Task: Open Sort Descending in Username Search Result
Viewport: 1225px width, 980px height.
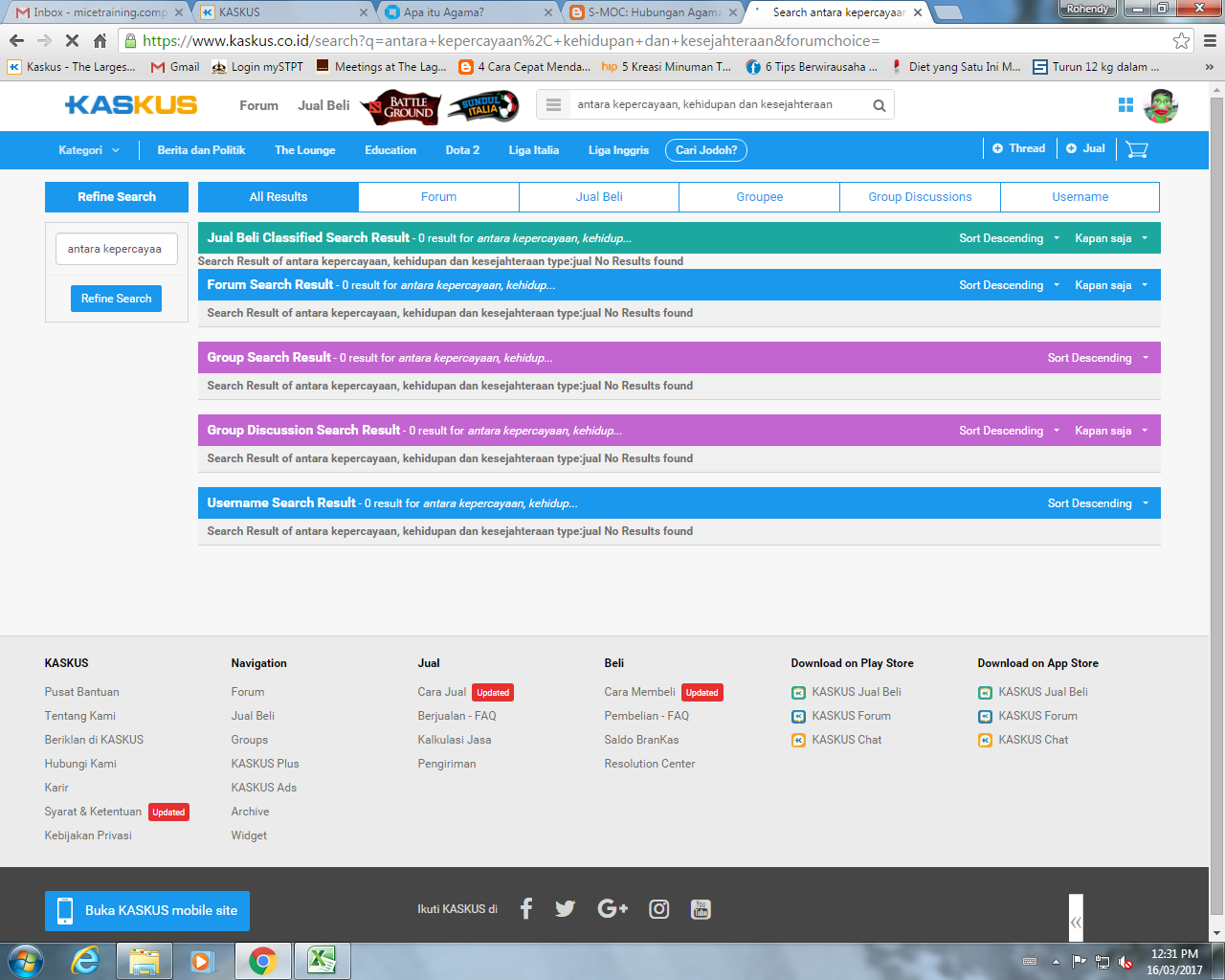Action: pos(1098,503)
